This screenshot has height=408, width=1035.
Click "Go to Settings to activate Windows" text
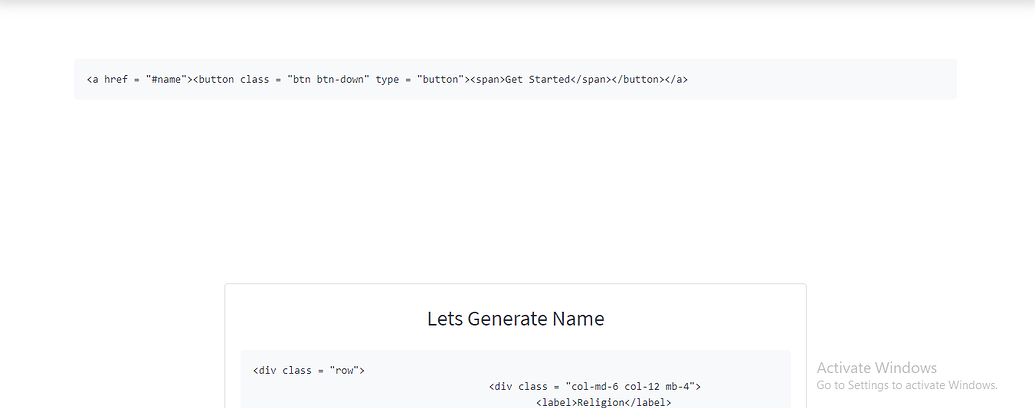[907, 385]
